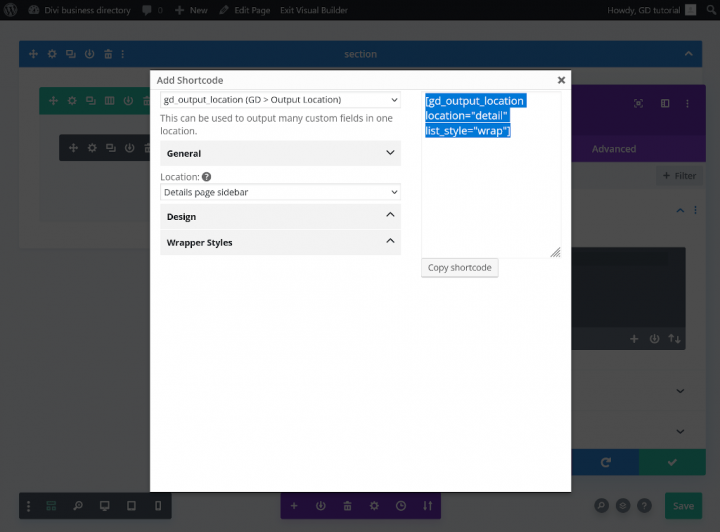Click Exit Visual Builder
The image size is (720, 532).
(315, 10)
